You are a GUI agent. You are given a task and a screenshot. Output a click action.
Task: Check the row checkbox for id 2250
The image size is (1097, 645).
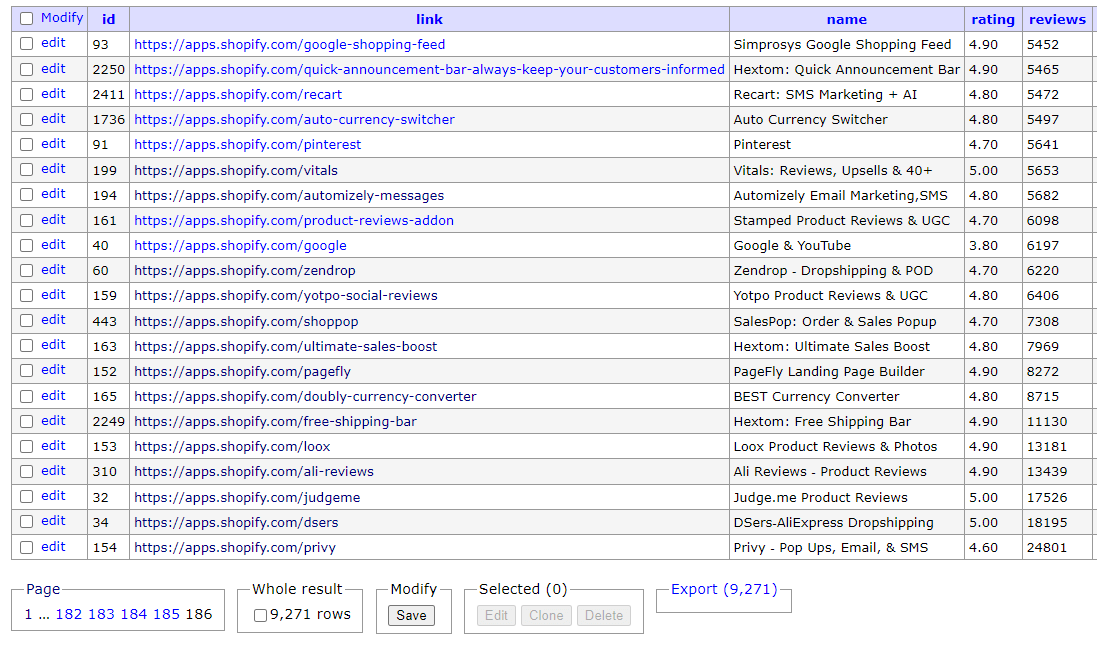[x=27, y=69]
